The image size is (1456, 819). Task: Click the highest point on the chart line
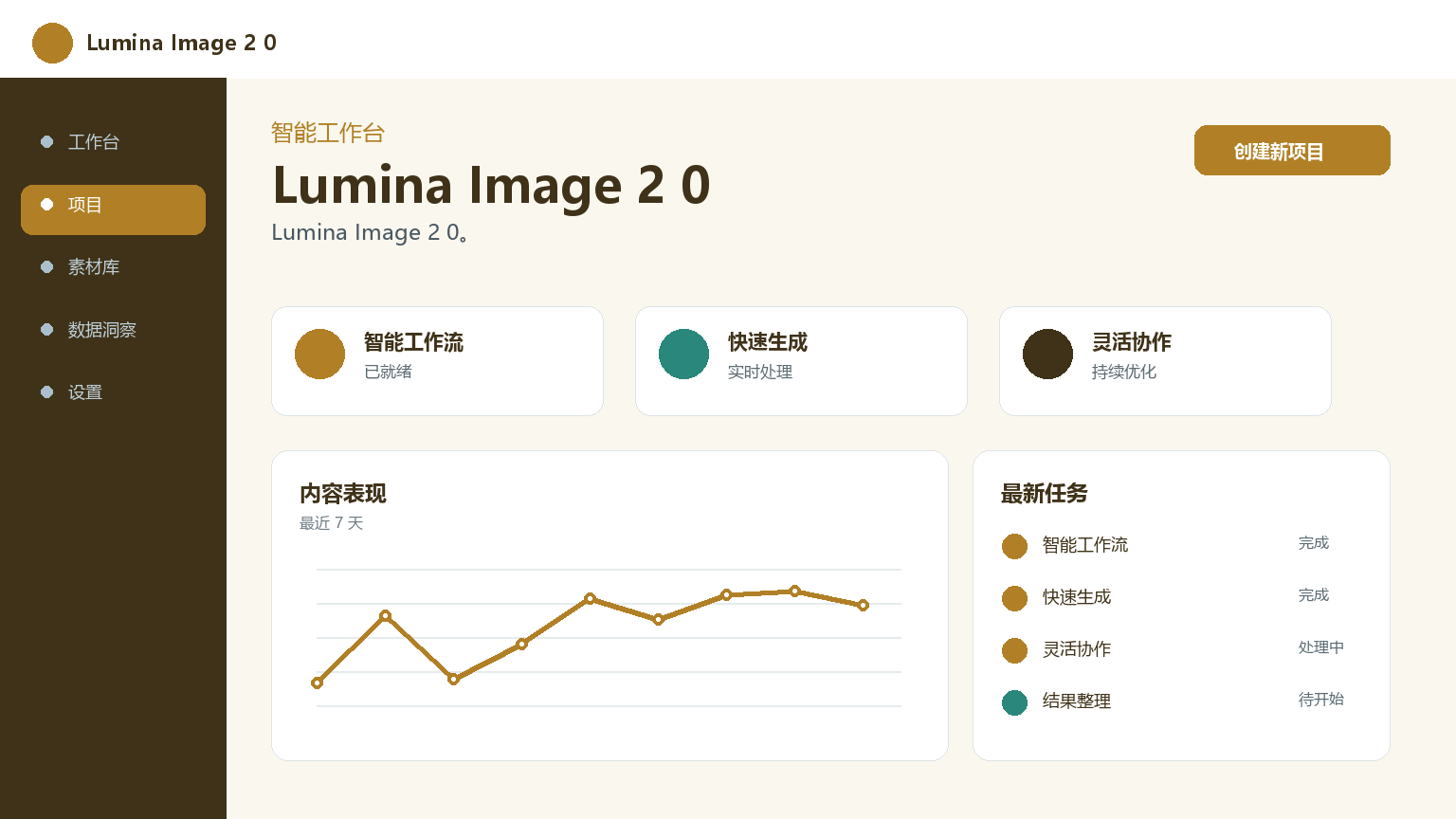(x=794, y=591)
